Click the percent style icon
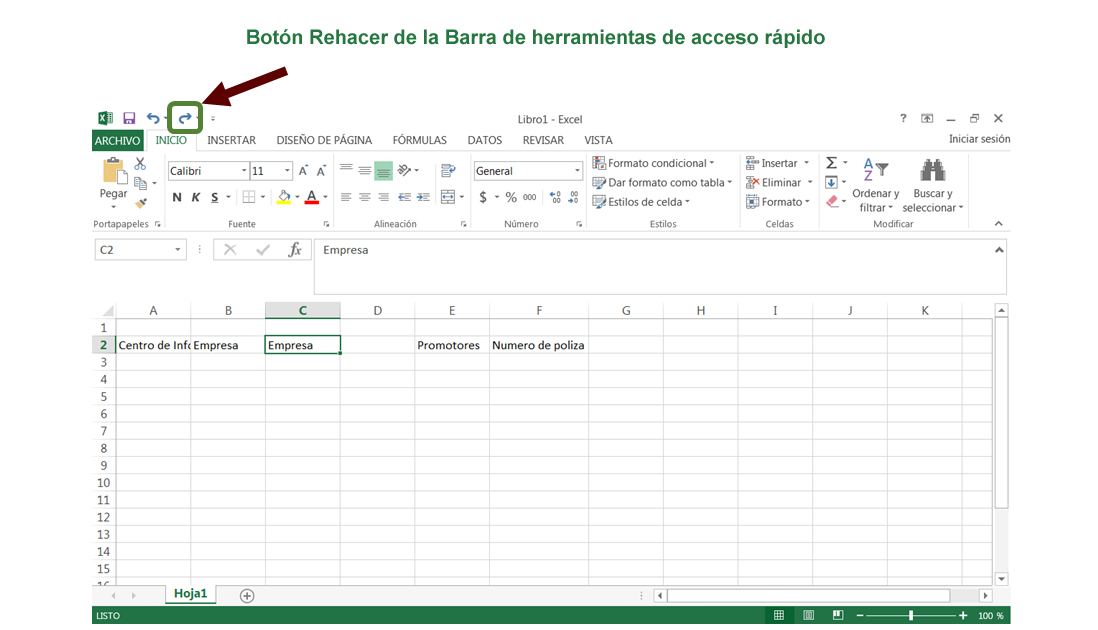 (x=511, y=197)
